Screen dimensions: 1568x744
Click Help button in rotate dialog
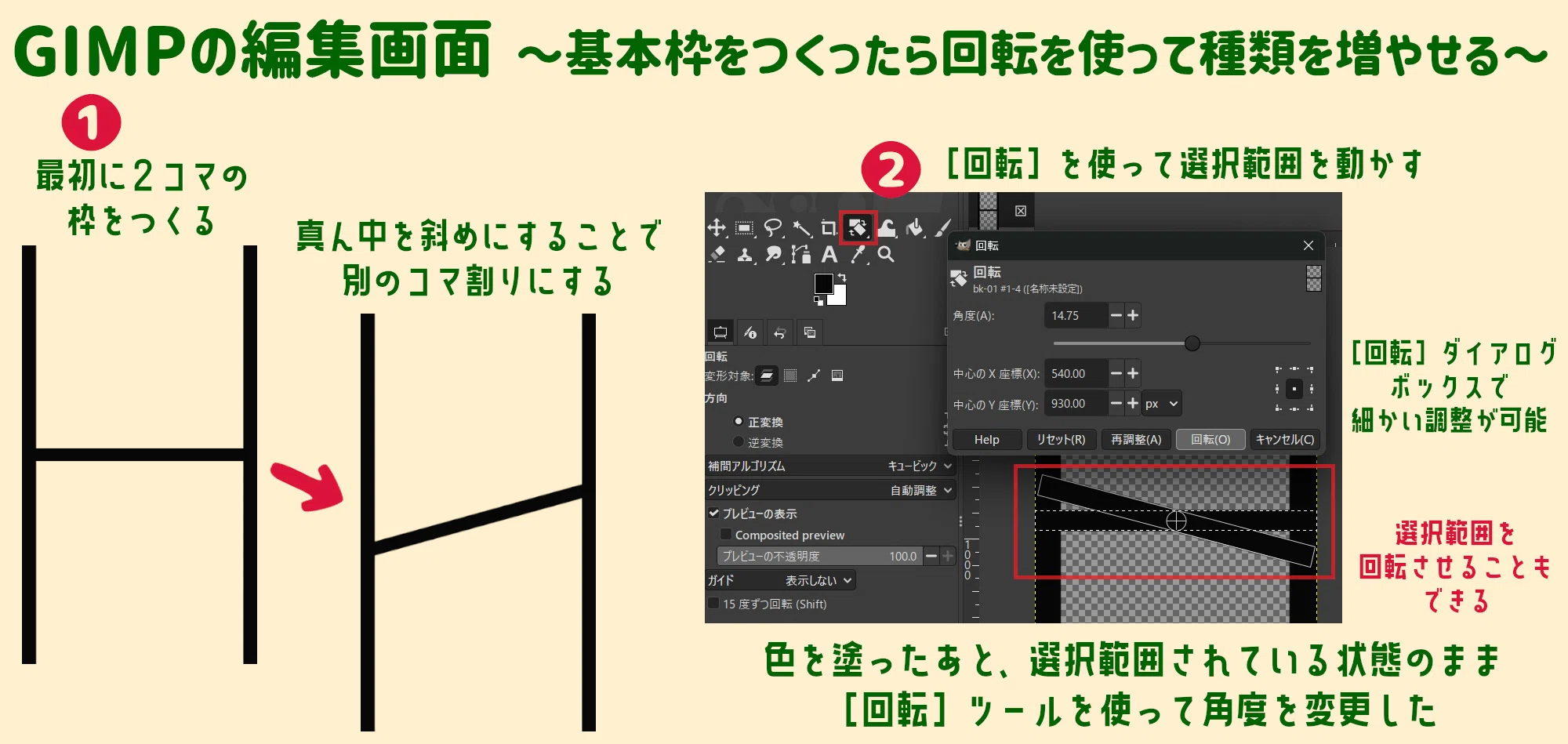pyautogui.click(x=986, y=440)
